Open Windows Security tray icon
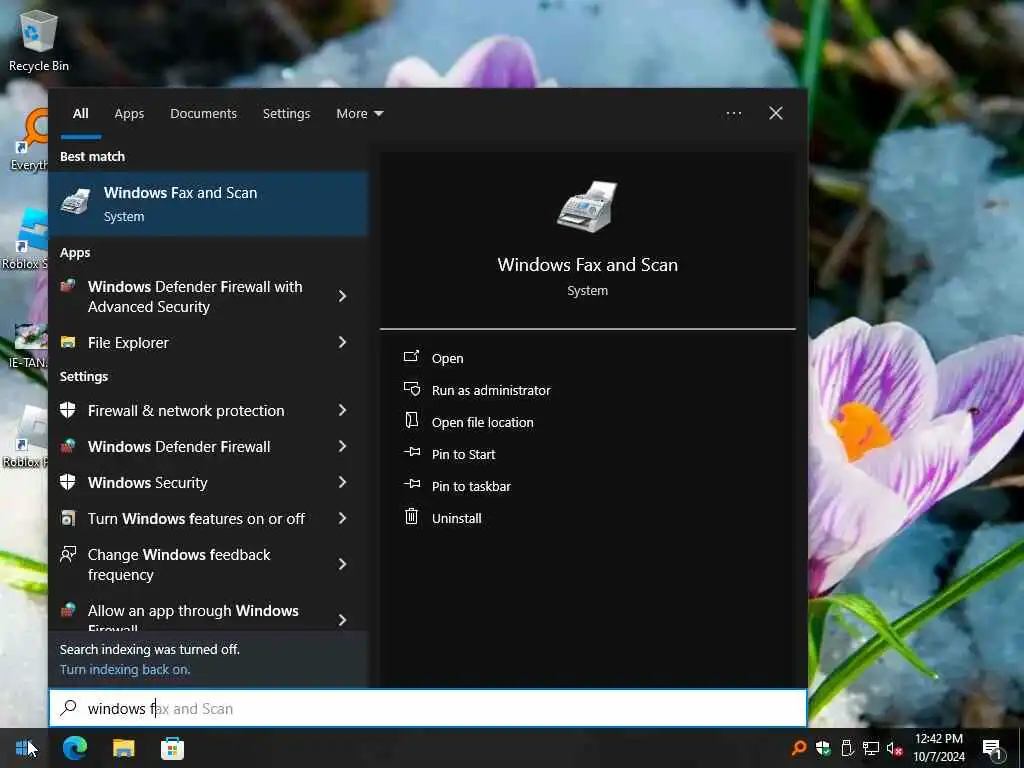 point(823,748)
